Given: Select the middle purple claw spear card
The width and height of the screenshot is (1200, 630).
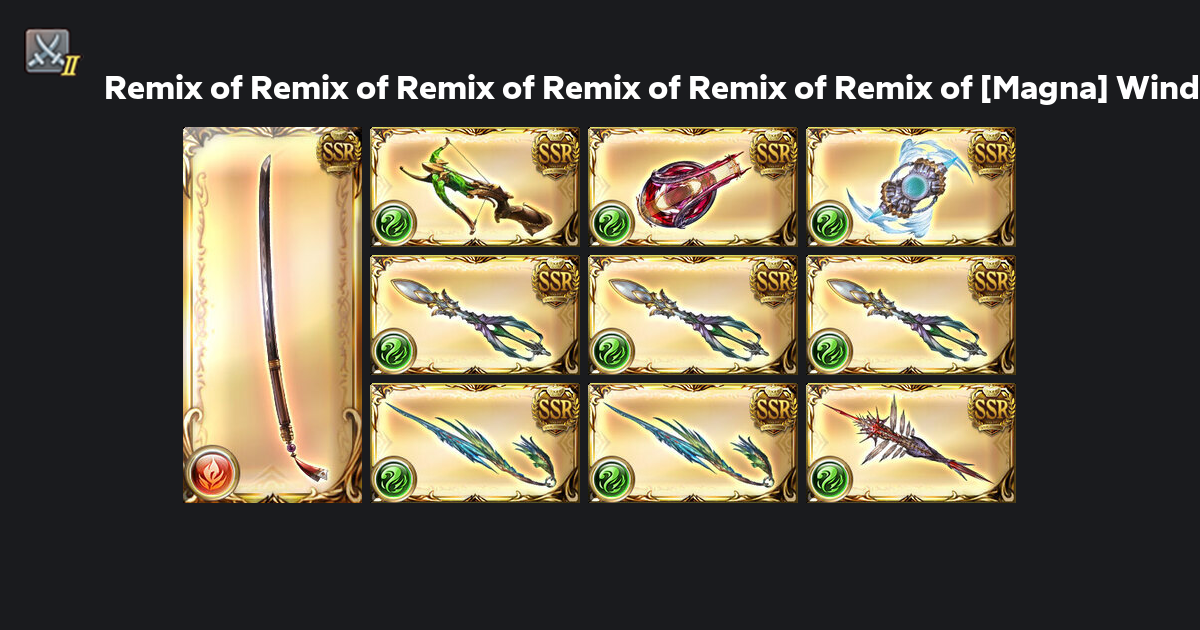Looking at the screenshot, I should pos(693,315).
